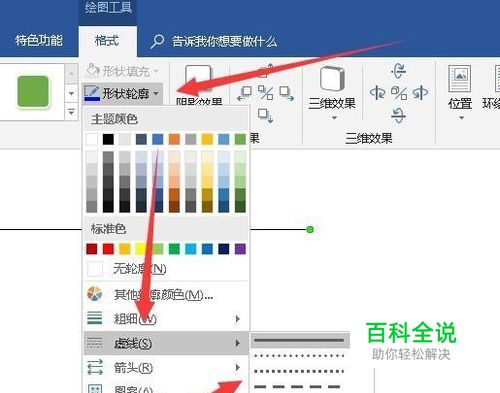500x393 pixels.
Task: Nudge shadow right icon
Action: (287, 94)
